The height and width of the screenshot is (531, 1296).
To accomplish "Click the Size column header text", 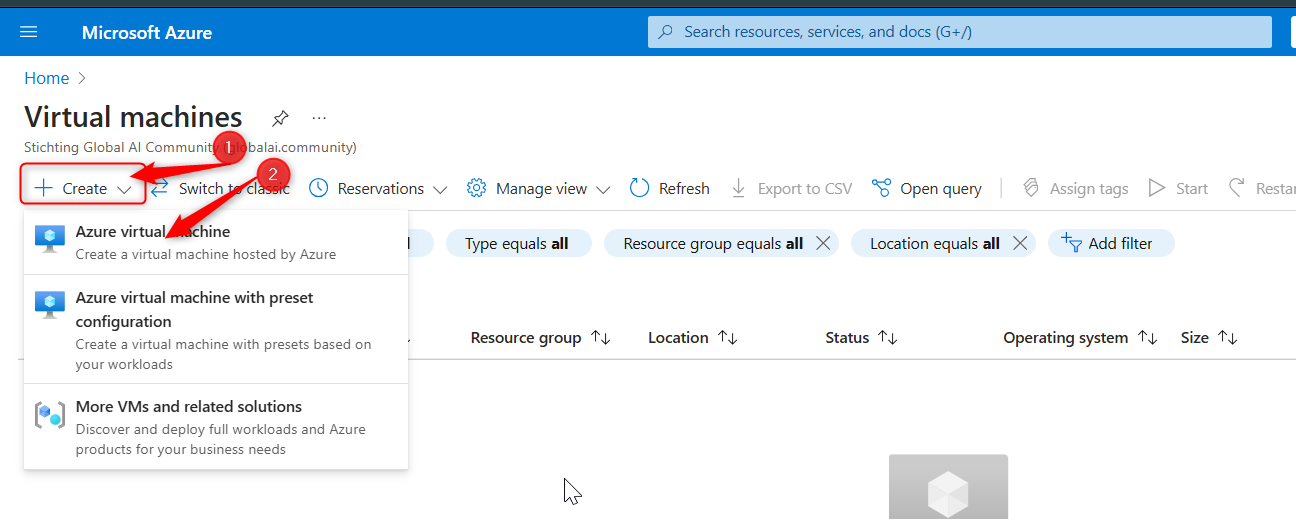I will point(1195,338).
